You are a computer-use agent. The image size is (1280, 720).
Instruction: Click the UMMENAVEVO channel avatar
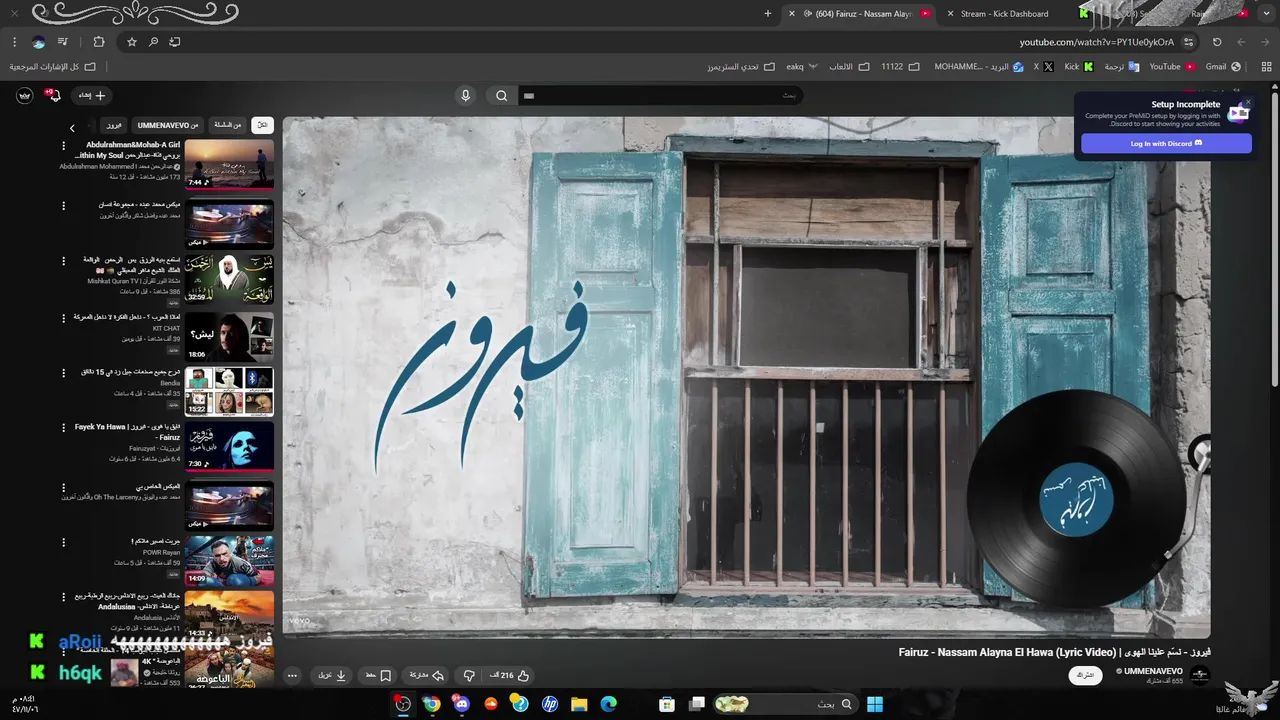tap(1200, 675)
